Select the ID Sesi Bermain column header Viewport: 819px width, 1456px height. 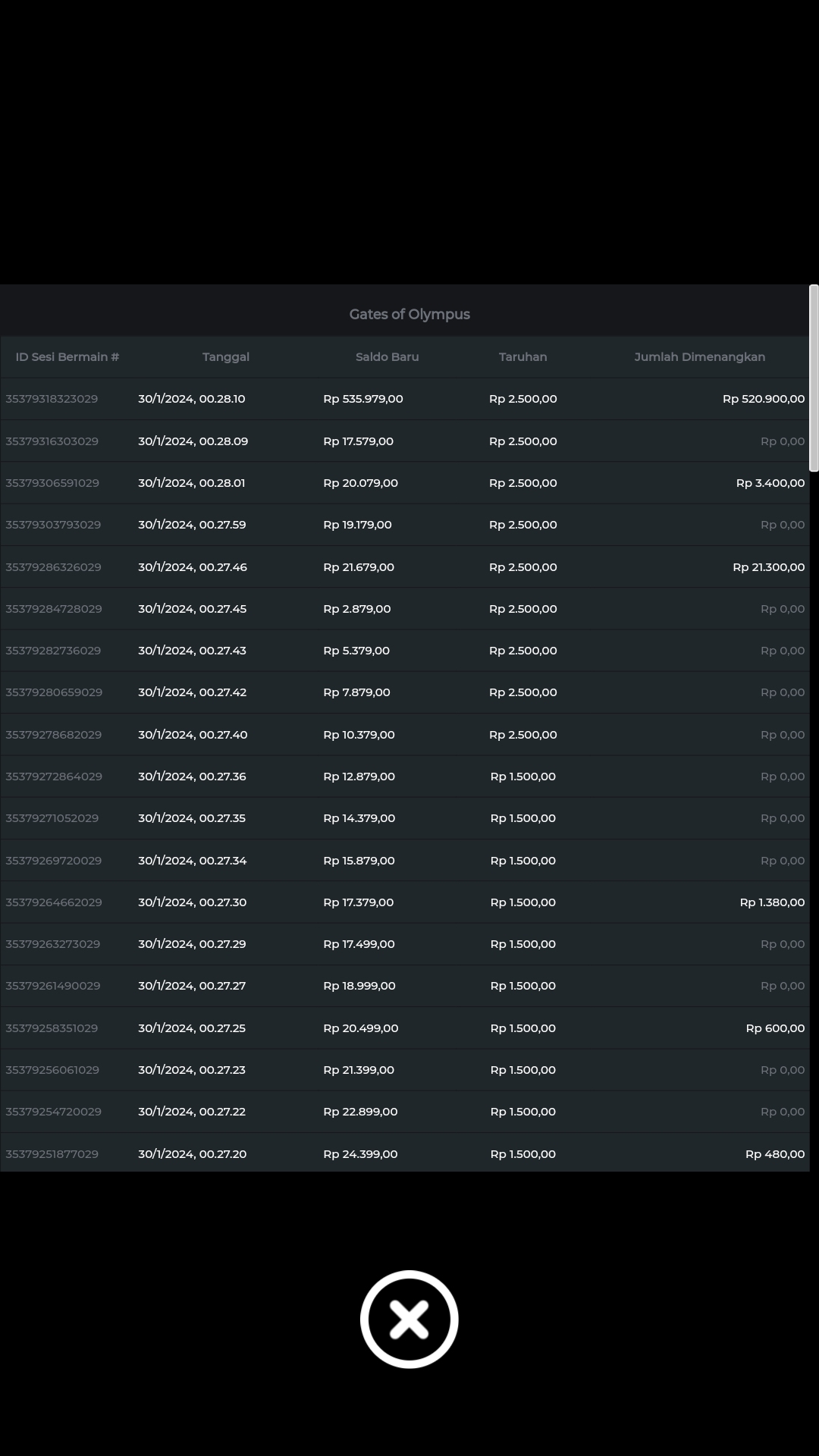click(67, 356)
